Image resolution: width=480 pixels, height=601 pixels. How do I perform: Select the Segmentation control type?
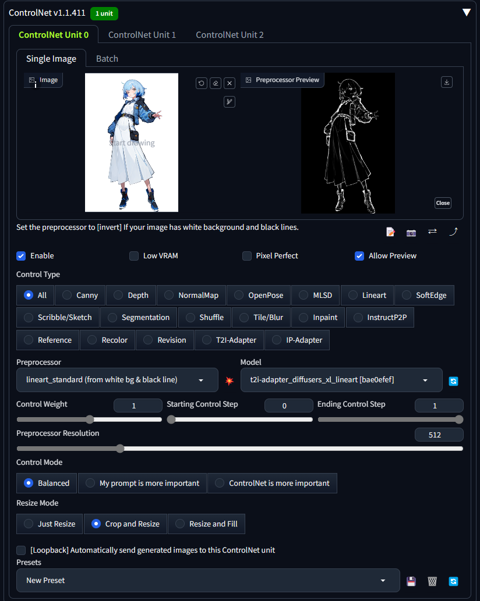tap(139, 317)
